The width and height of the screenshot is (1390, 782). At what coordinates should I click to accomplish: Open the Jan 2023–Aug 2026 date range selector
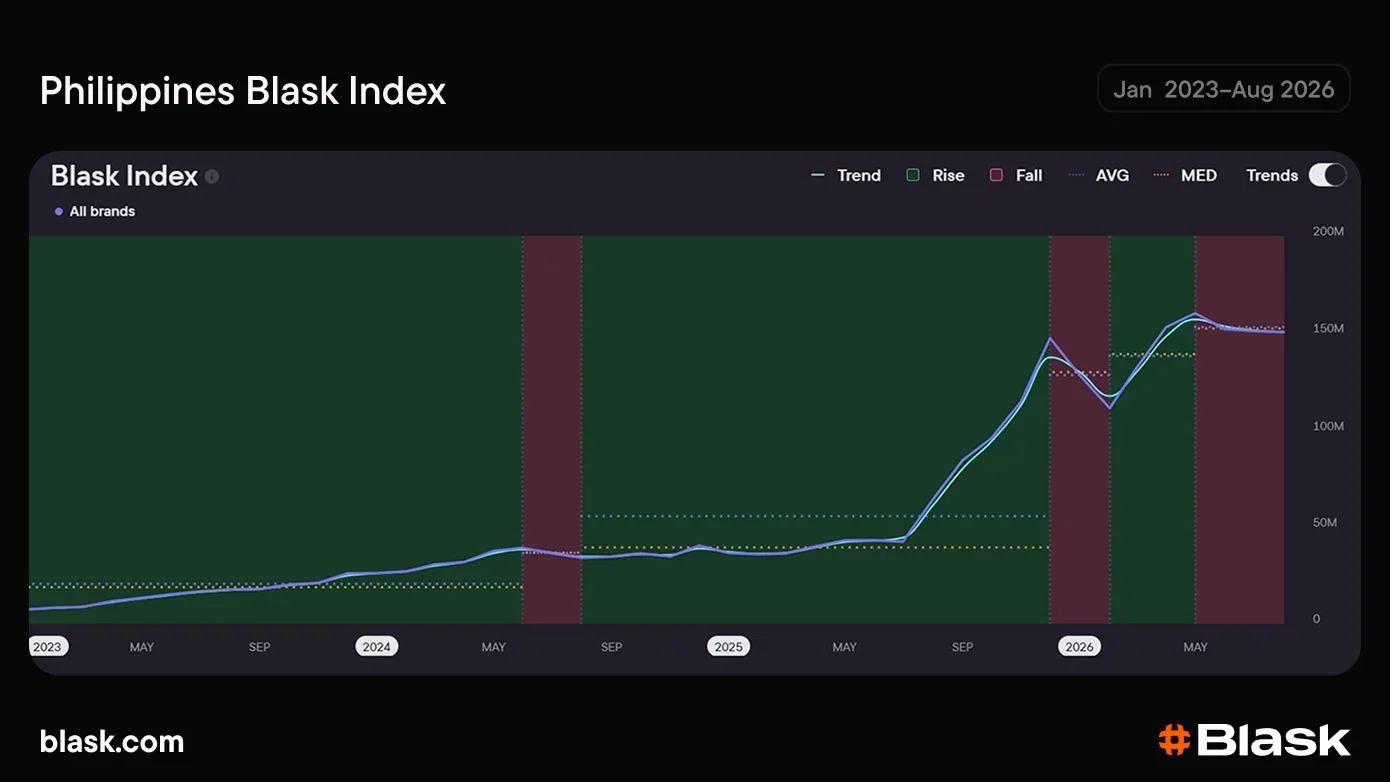pos(1224,89)
